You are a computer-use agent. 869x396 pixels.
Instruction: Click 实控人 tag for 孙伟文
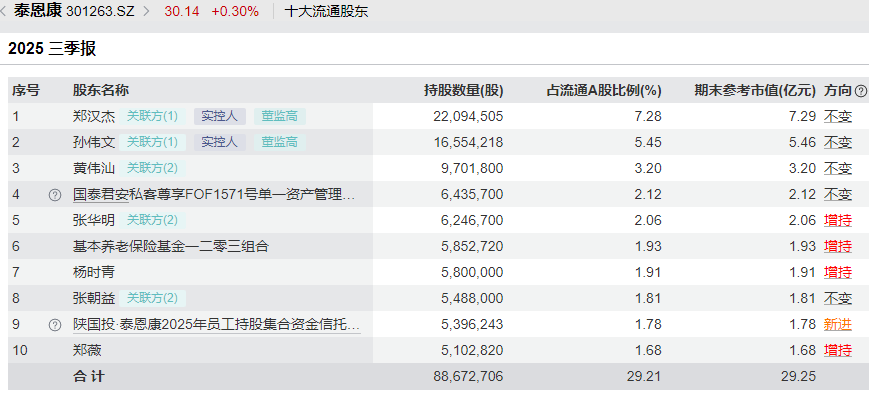(x=219, y=142)
